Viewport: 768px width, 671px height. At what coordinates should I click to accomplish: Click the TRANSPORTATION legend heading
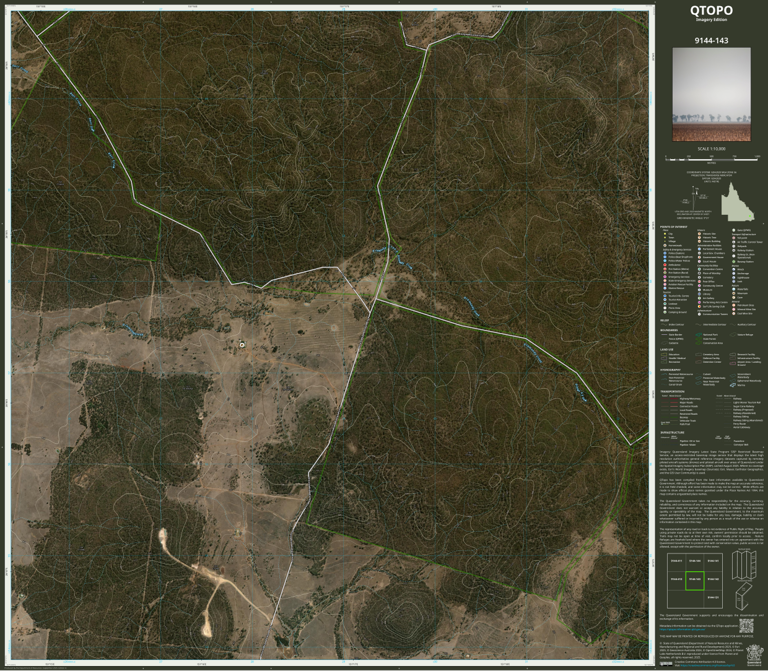pos(672,391)
